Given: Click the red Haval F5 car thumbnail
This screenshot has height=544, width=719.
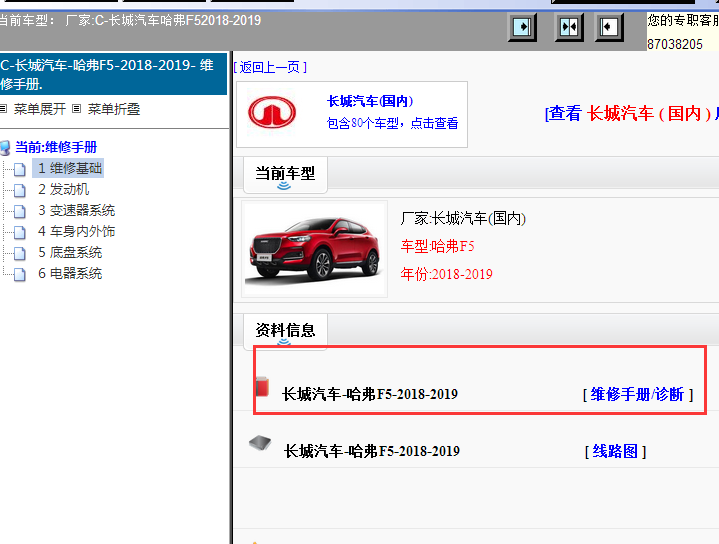Looking at the screenshot, I should pyautogui.click(x=315, y=249).
